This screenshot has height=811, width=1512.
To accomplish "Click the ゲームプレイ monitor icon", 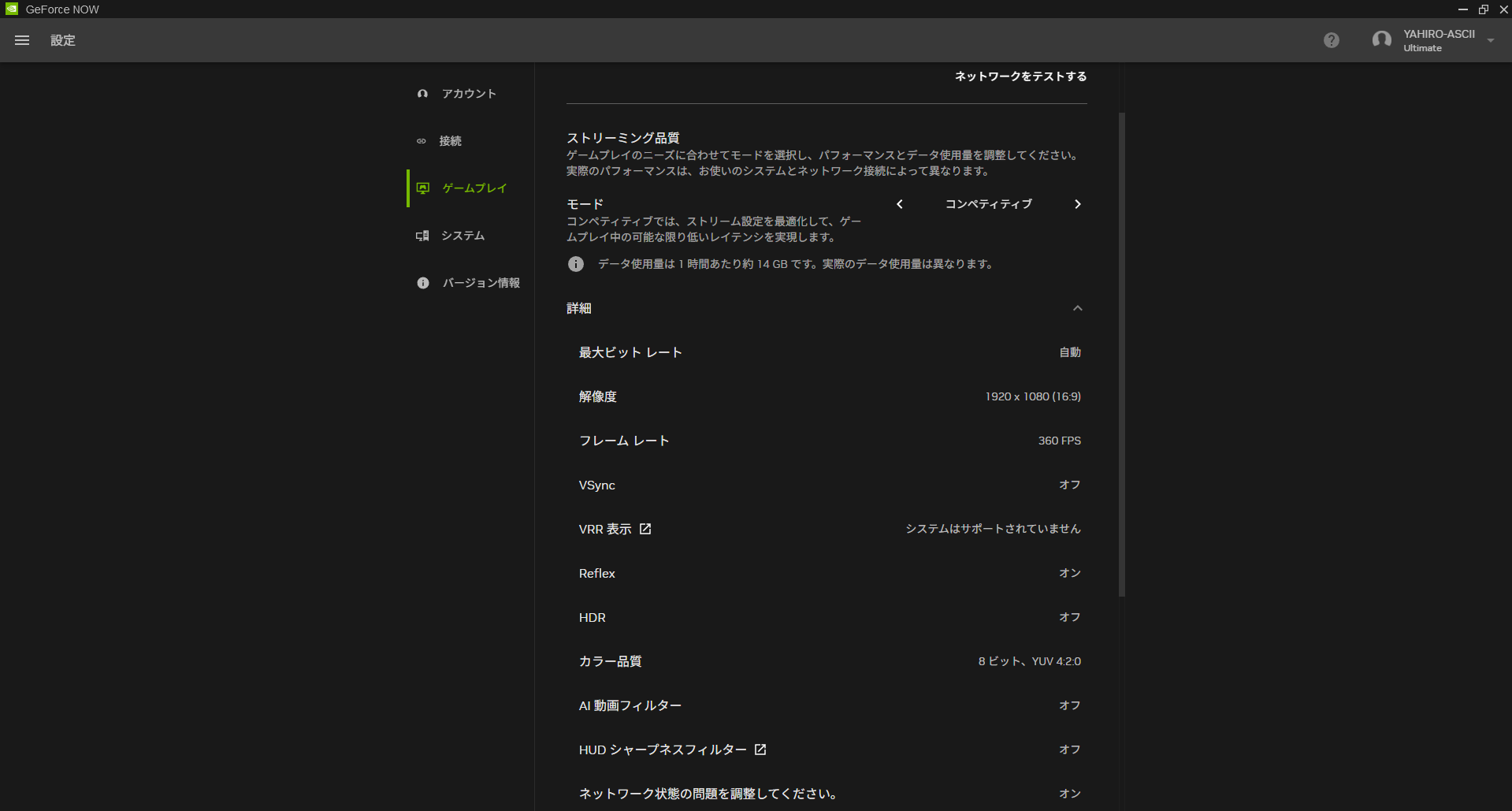I will 423,188.
